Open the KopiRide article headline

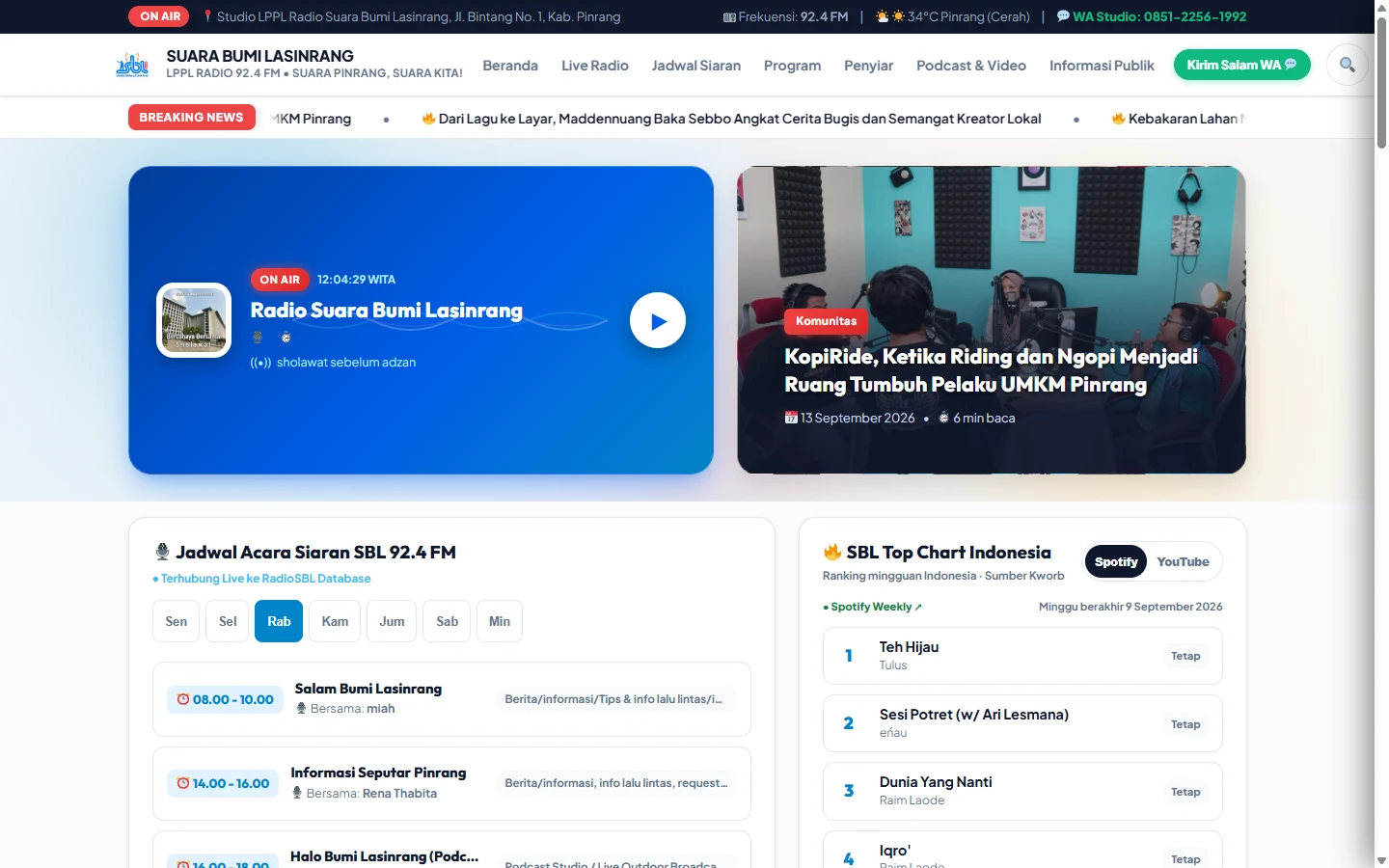pos(992,370)
